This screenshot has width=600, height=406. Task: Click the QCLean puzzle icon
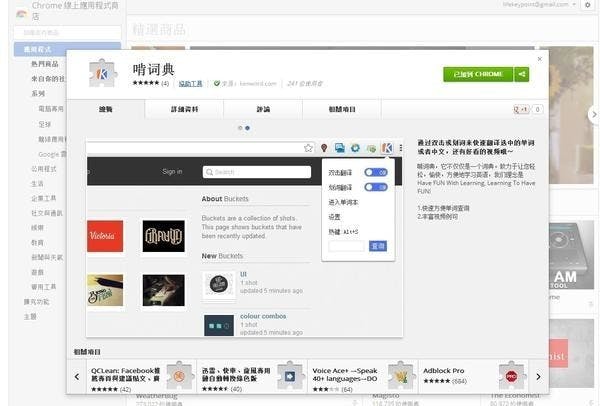tap(179, 375)
